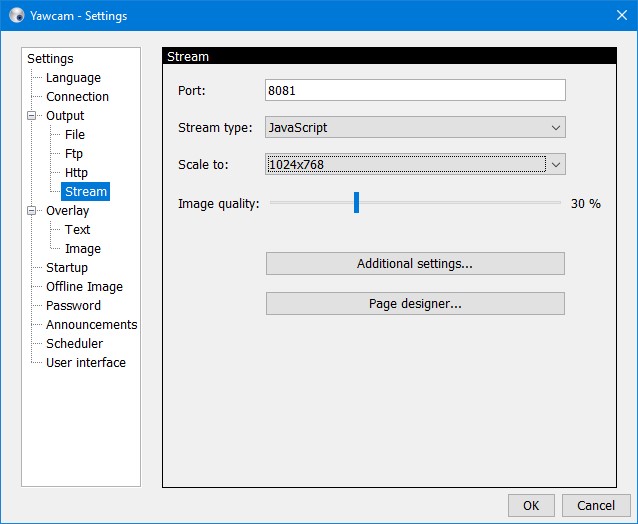The height and width of the screenshot is (524, 638).
Task: Click the Port: label
Action: [192, 90]
